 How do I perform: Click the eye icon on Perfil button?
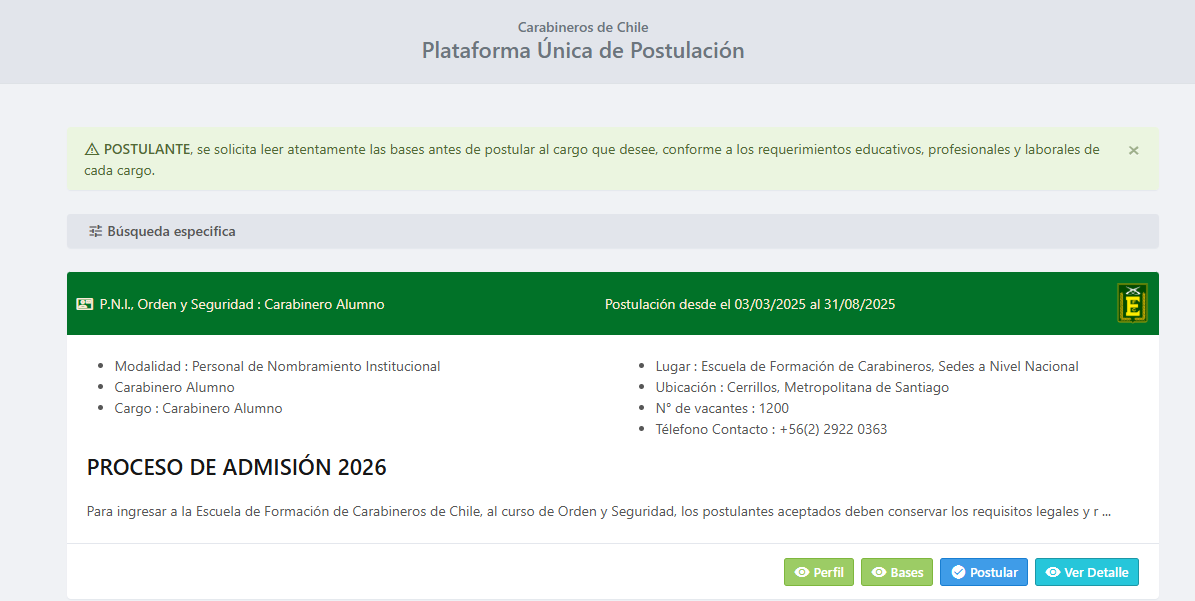pos(801,573)
